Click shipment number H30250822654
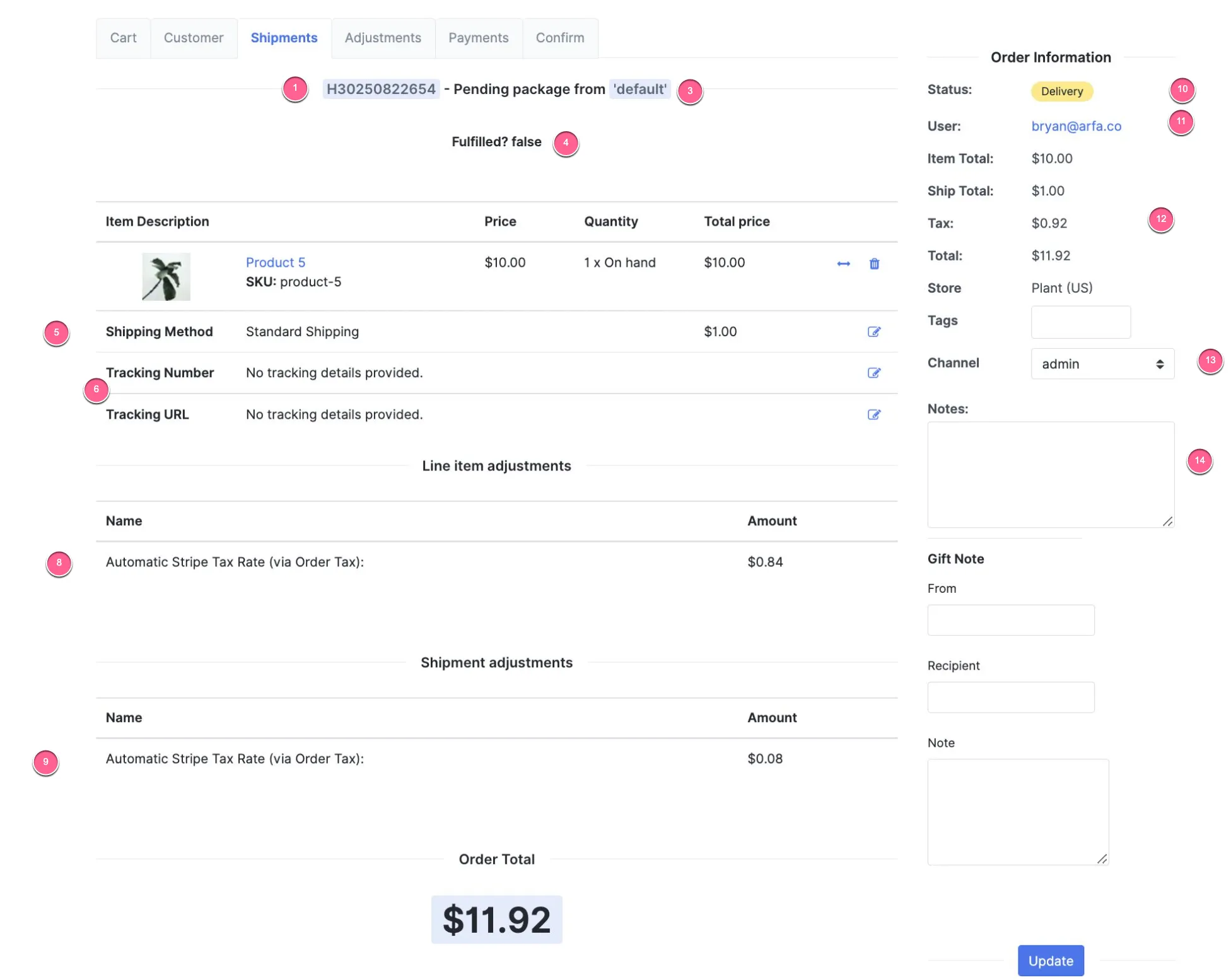The height and width of the screenshot is (980, 1231). (x=381, y=89)
